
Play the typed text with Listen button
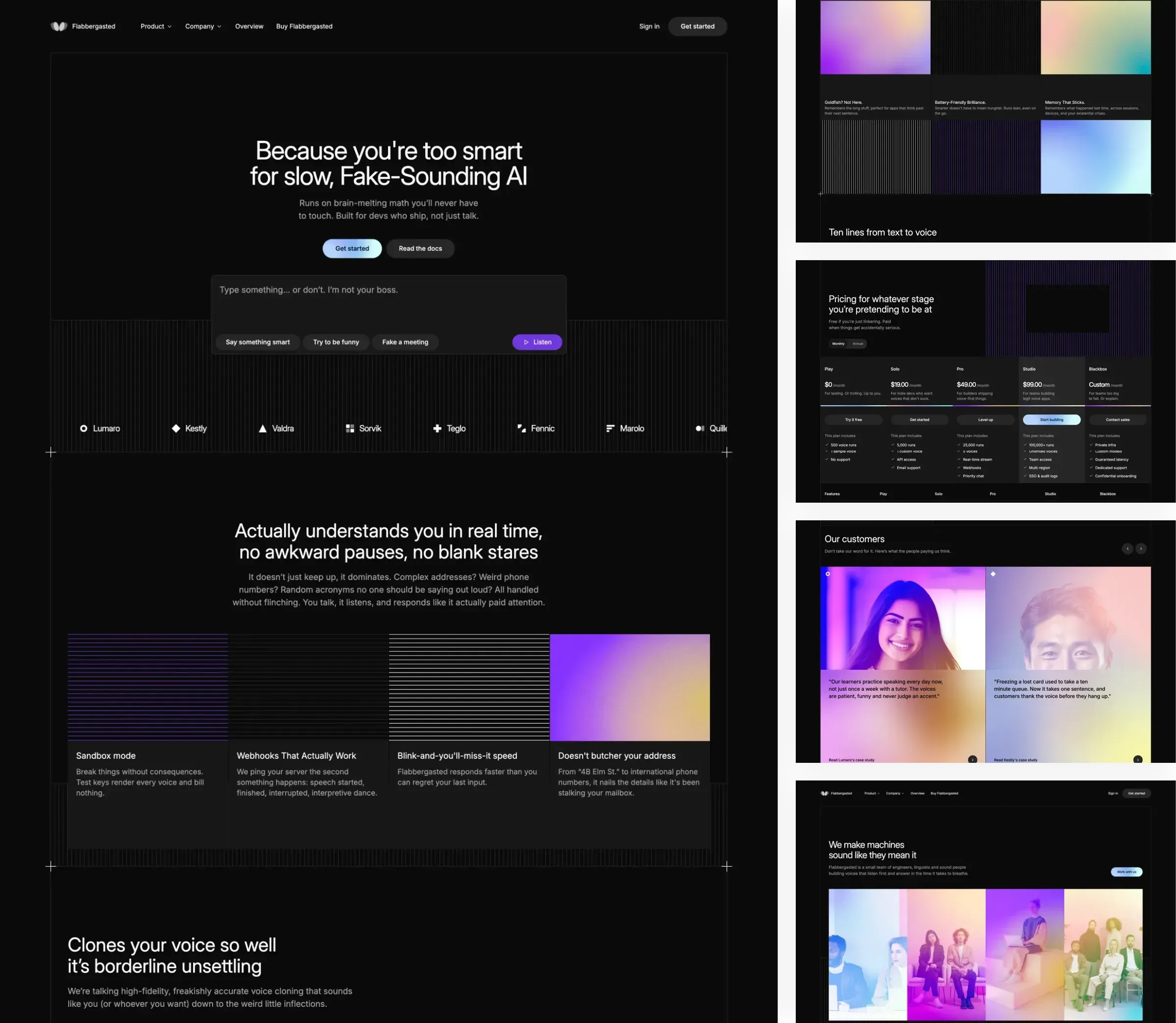pos(537,342)
